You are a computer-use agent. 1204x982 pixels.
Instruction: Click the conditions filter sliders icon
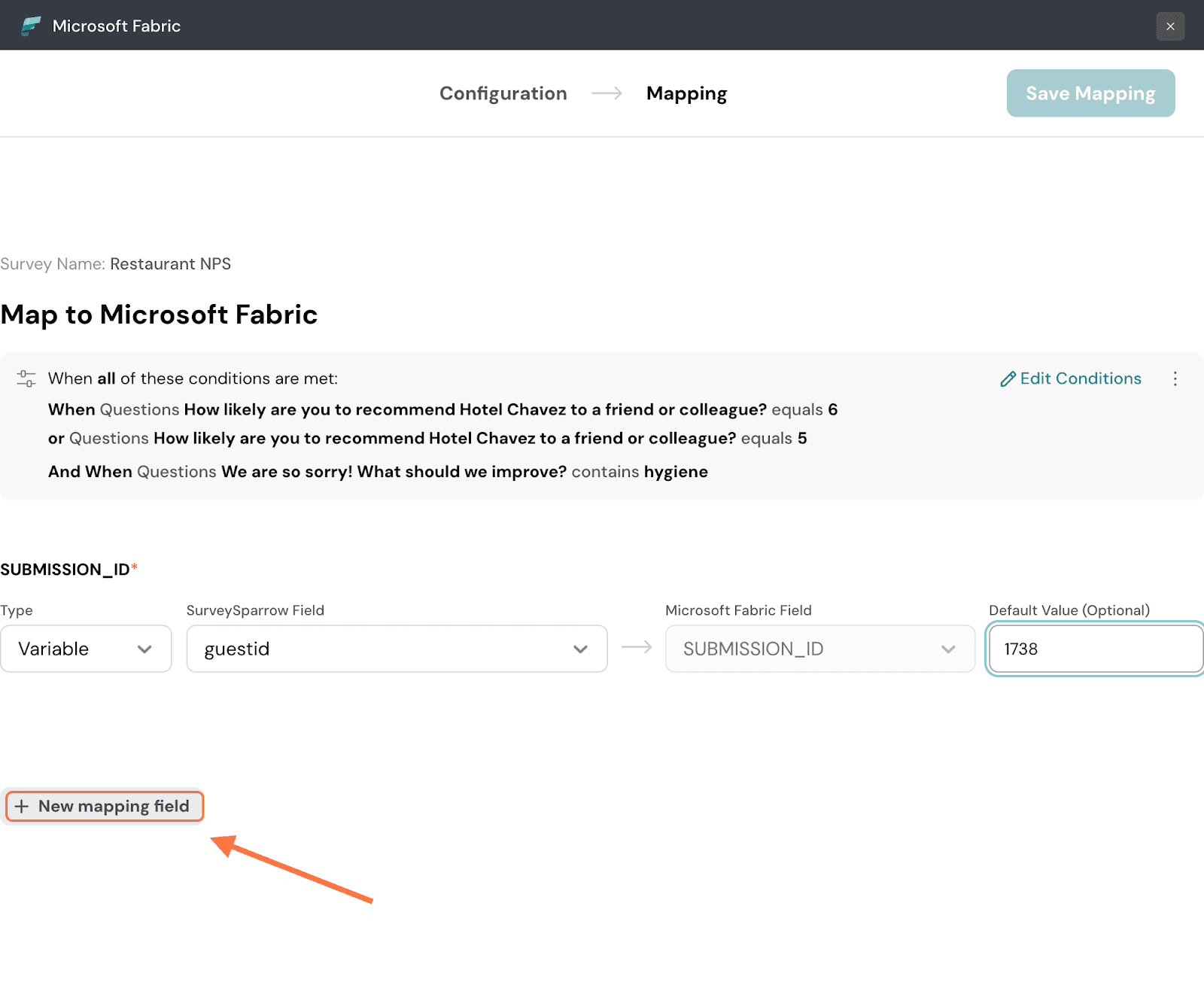click(x=26, y=379)
